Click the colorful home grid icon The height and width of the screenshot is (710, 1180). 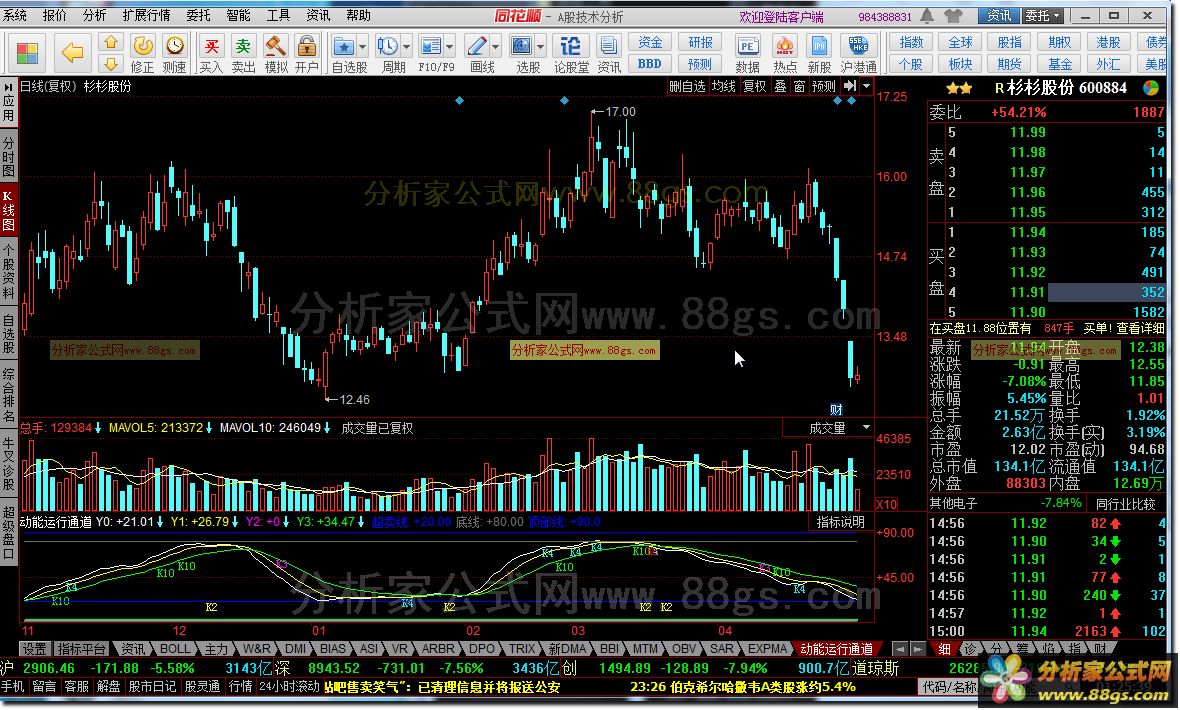27,53
